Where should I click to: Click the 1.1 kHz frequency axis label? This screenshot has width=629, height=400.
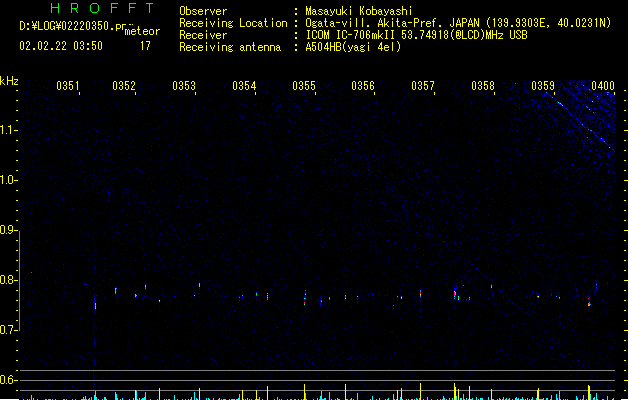point(8,130)
